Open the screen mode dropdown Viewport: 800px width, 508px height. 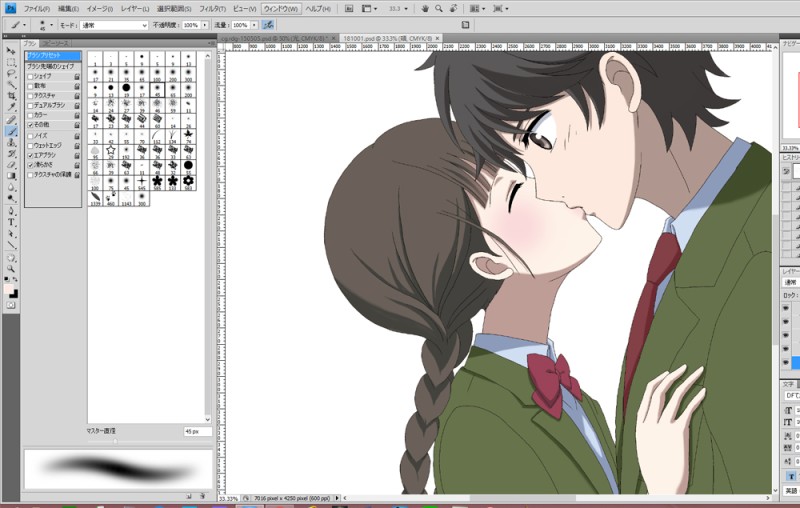tap(501, 9)
